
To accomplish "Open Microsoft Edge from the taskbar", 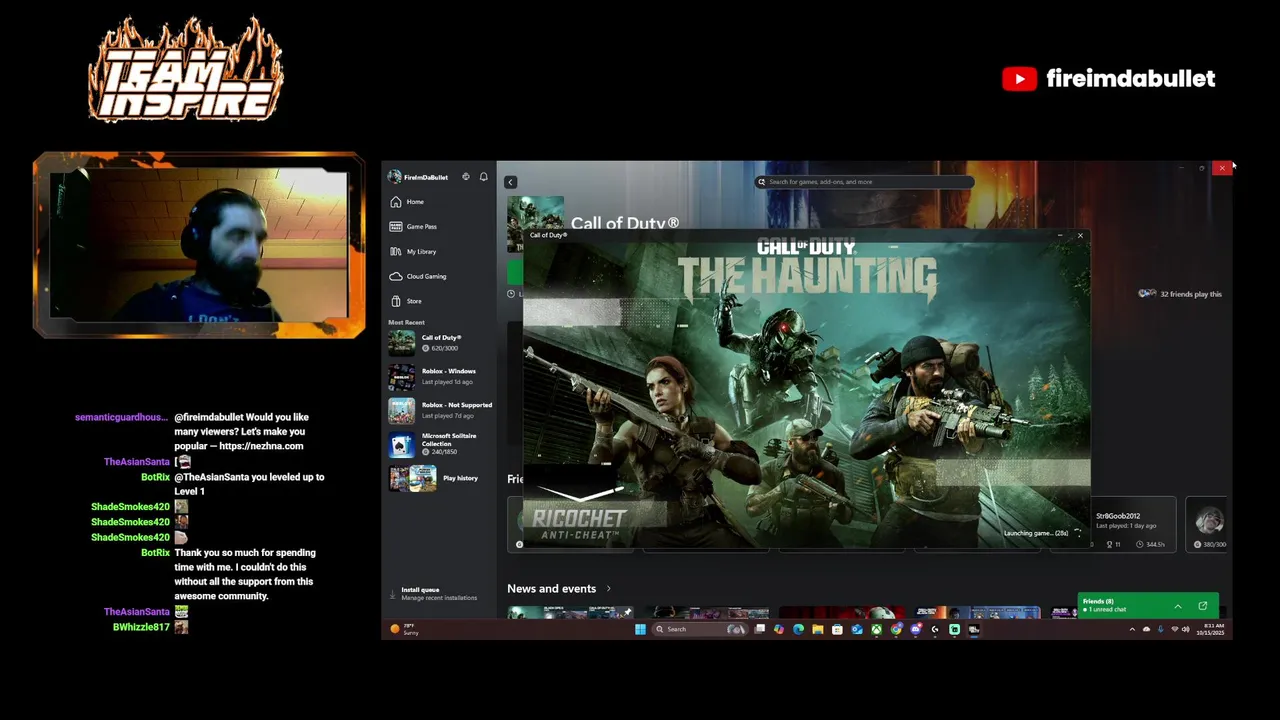I will (x=798, y=630).
